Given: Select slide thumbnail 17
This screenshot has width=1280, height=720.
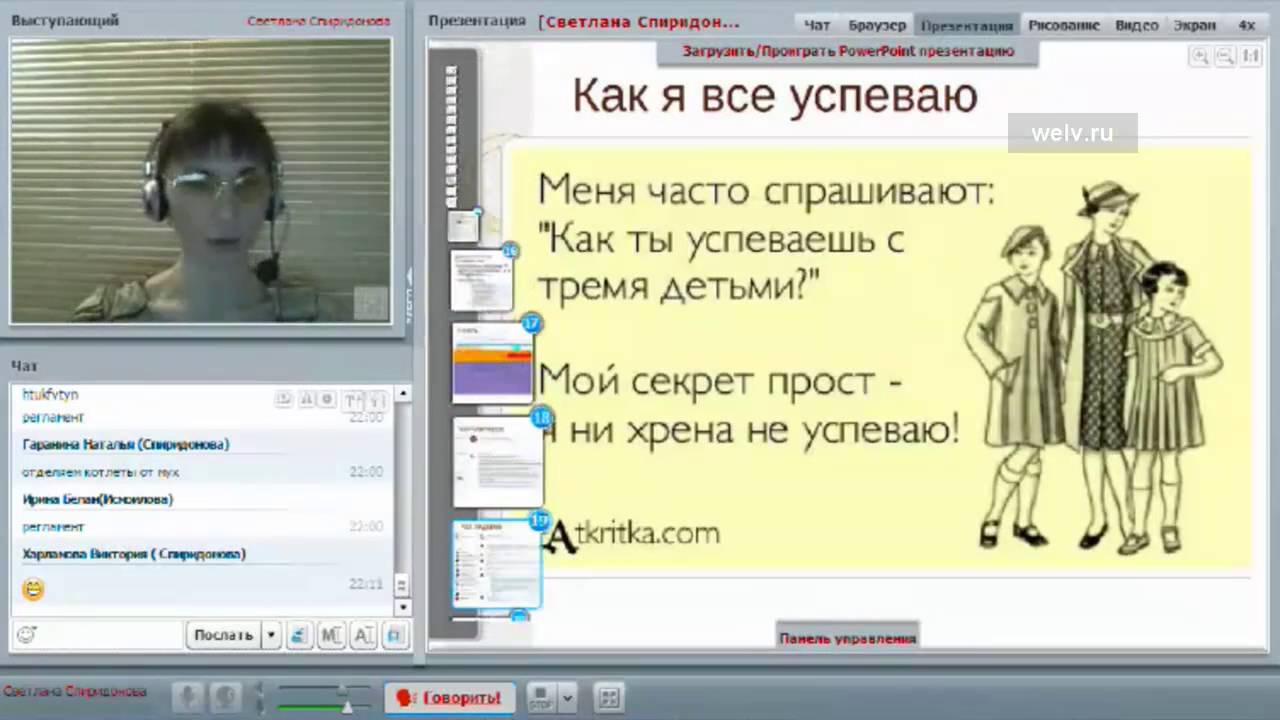Looking at the screenshot, I should click(x=493, y=362).
